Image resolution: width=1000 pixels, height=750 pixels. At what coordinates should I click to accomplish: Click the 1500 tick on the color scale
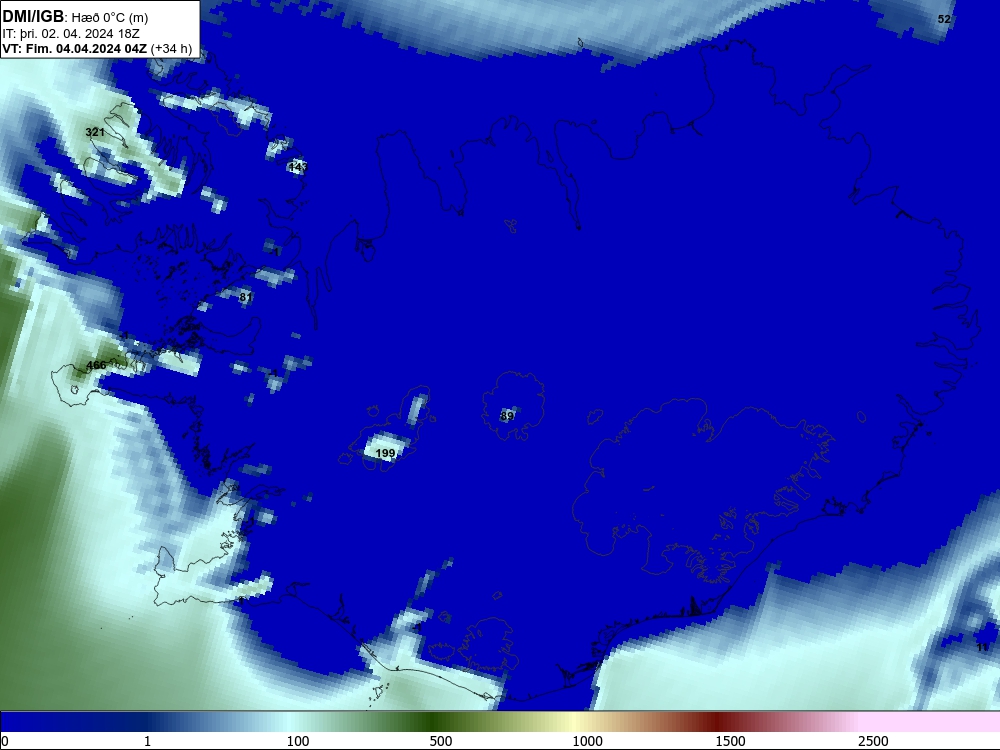(x=730, y=741)
